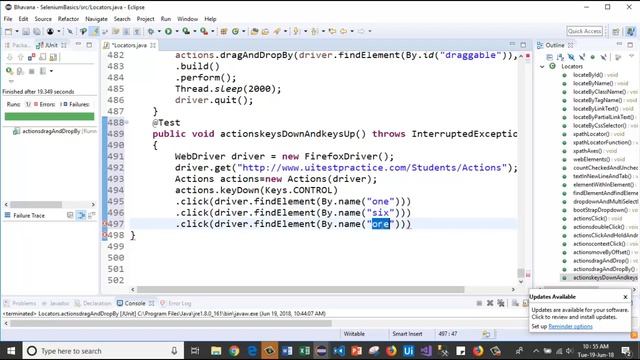
Task: Click the Updates Available notification text
Action: (x=580, y=313)
